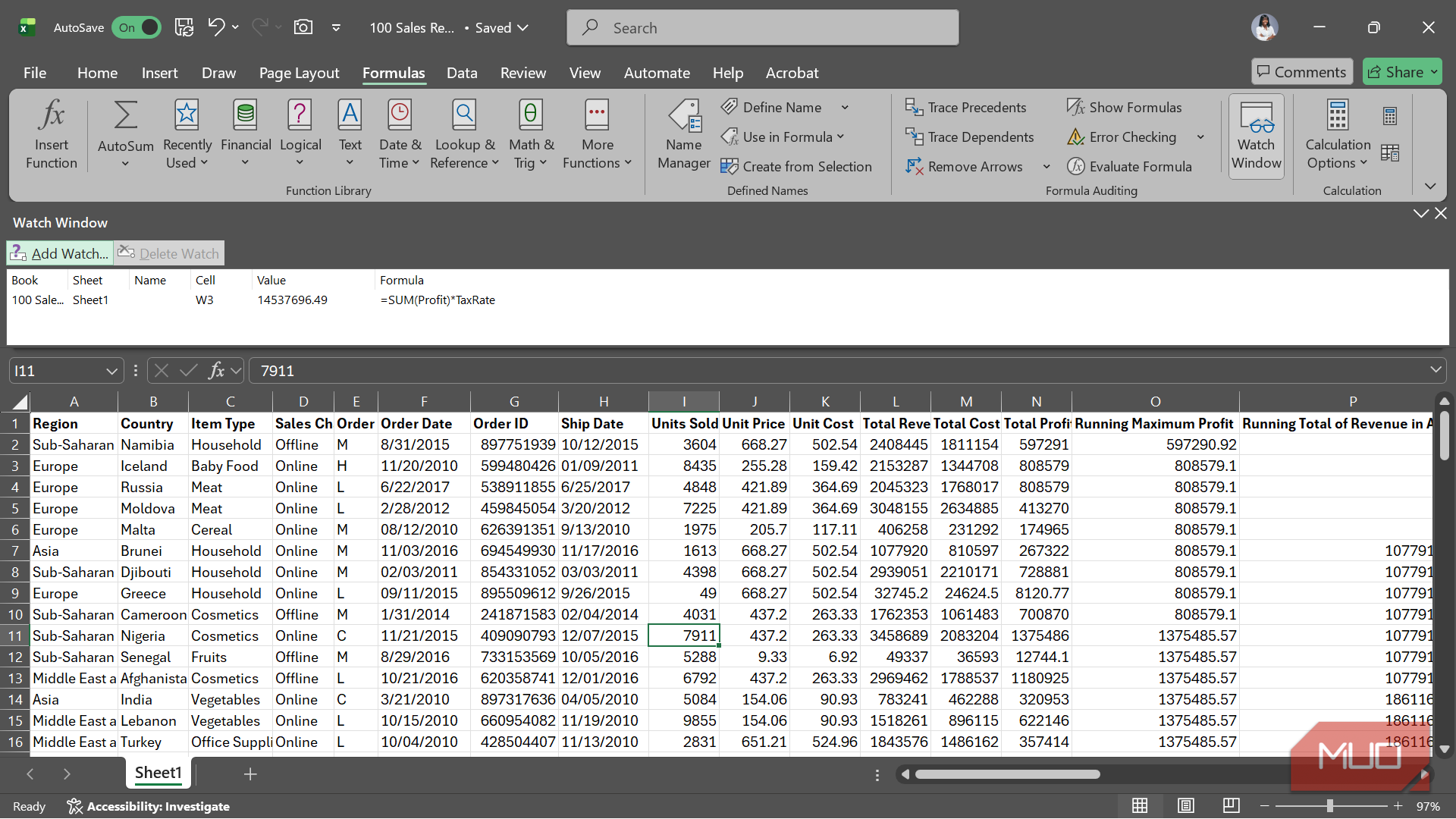Toggle AutoSave switch off
The width and height of the screenshot is (1456, 819).
click(x=136, y=27)
